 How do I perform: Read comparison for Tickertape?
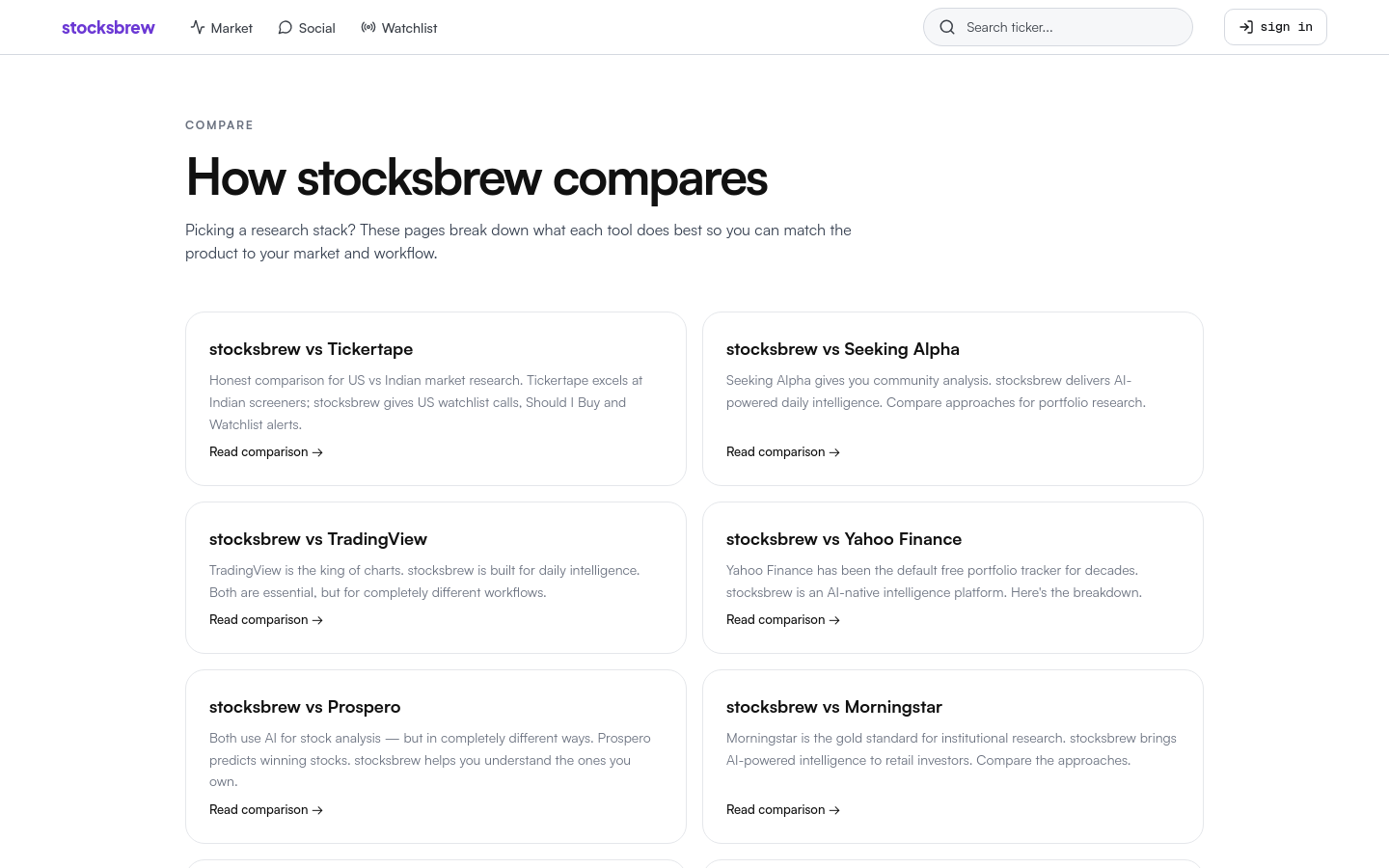[266, 451]
